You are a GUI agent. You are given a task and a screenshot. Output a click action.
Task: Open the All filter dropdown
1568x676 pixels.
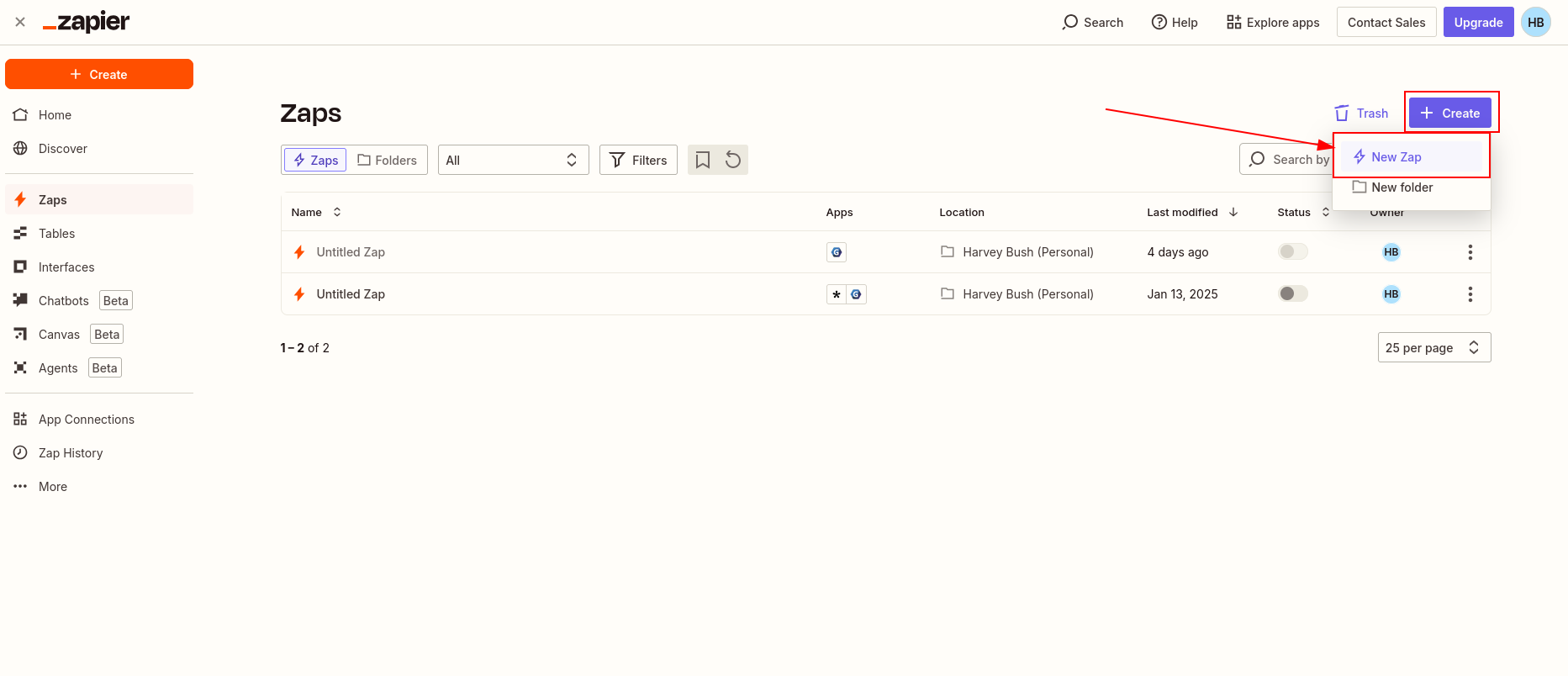[513, 160]
